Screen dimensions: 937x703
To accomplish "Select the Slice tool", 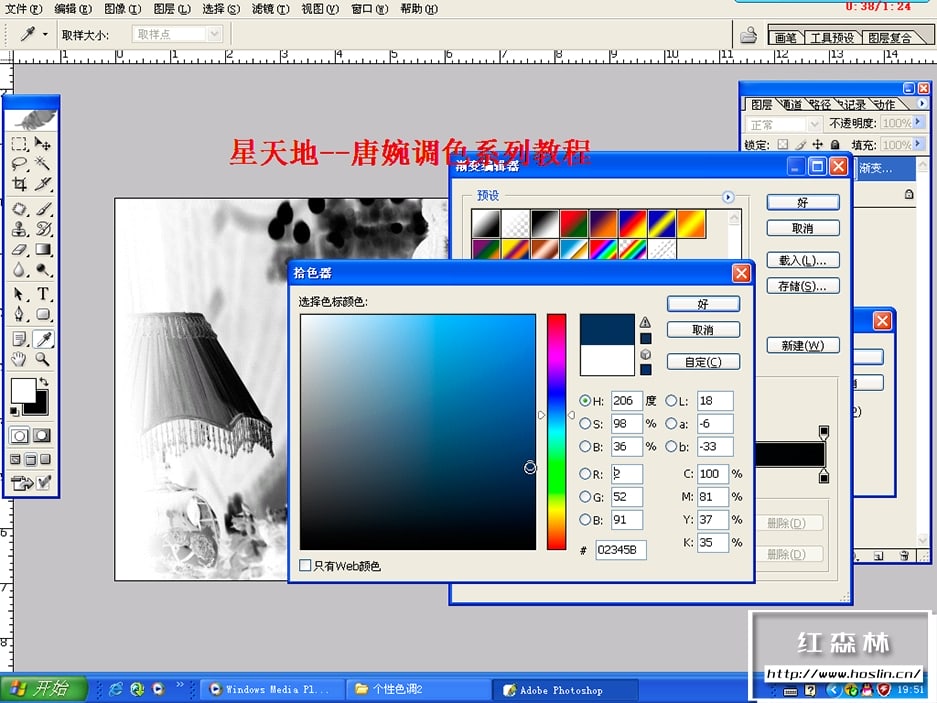I will coord(42,184).
